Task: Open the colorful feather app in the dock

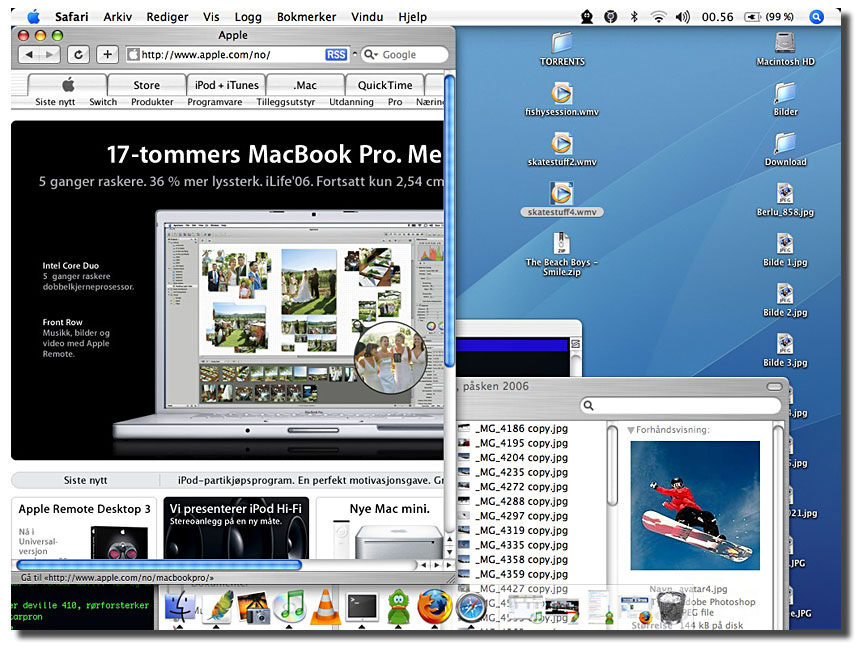Action: tap(218, 608)
